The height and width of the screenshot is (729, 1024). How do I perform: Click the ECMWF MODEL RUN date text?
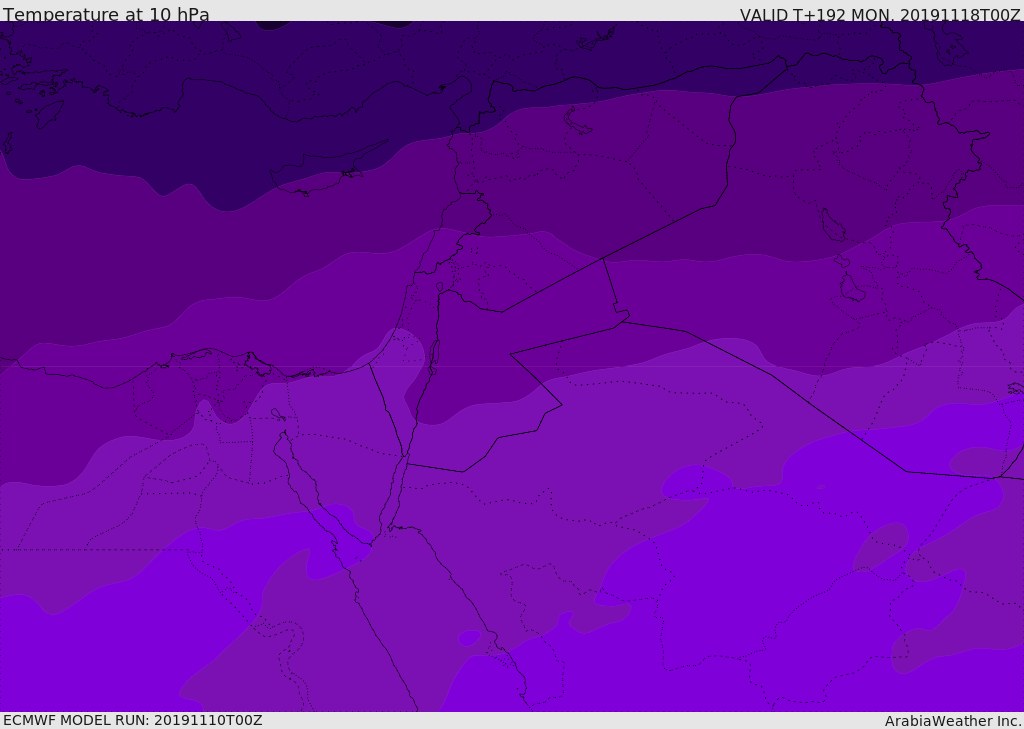tap(132, 720)
